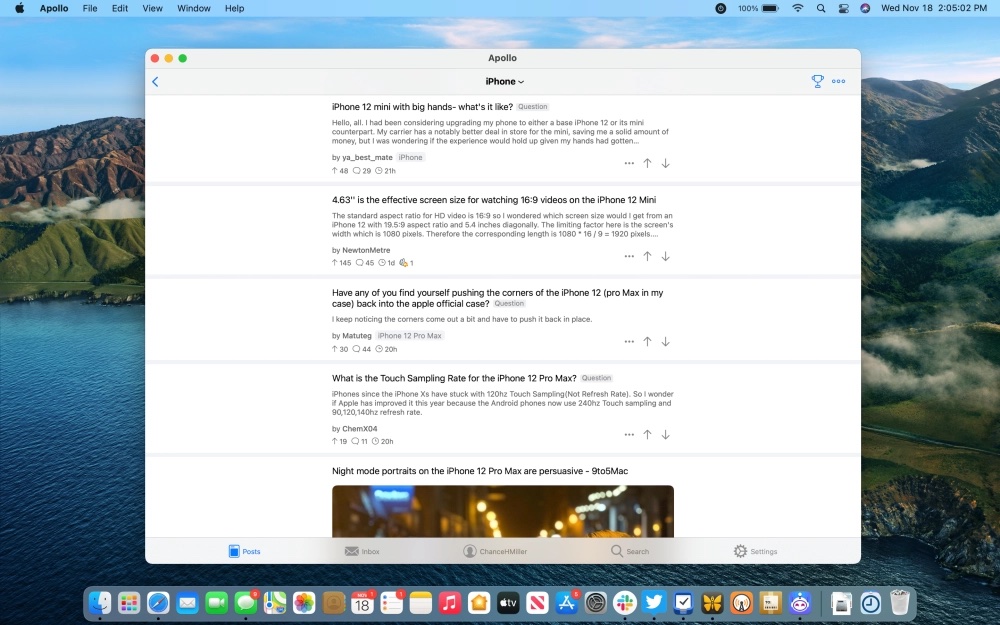Image resolution: width=1000 pixels, height=625 pixels.
Task: Open Control Center in the menu bar
Action: pyautogui.click(x=843, y=8)
